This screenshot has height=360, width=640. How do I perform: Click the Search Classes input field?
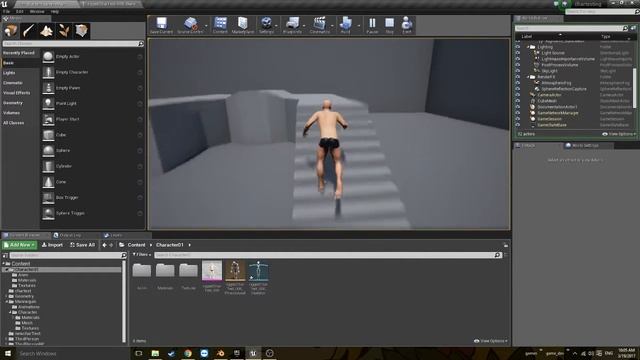(73, 43)
